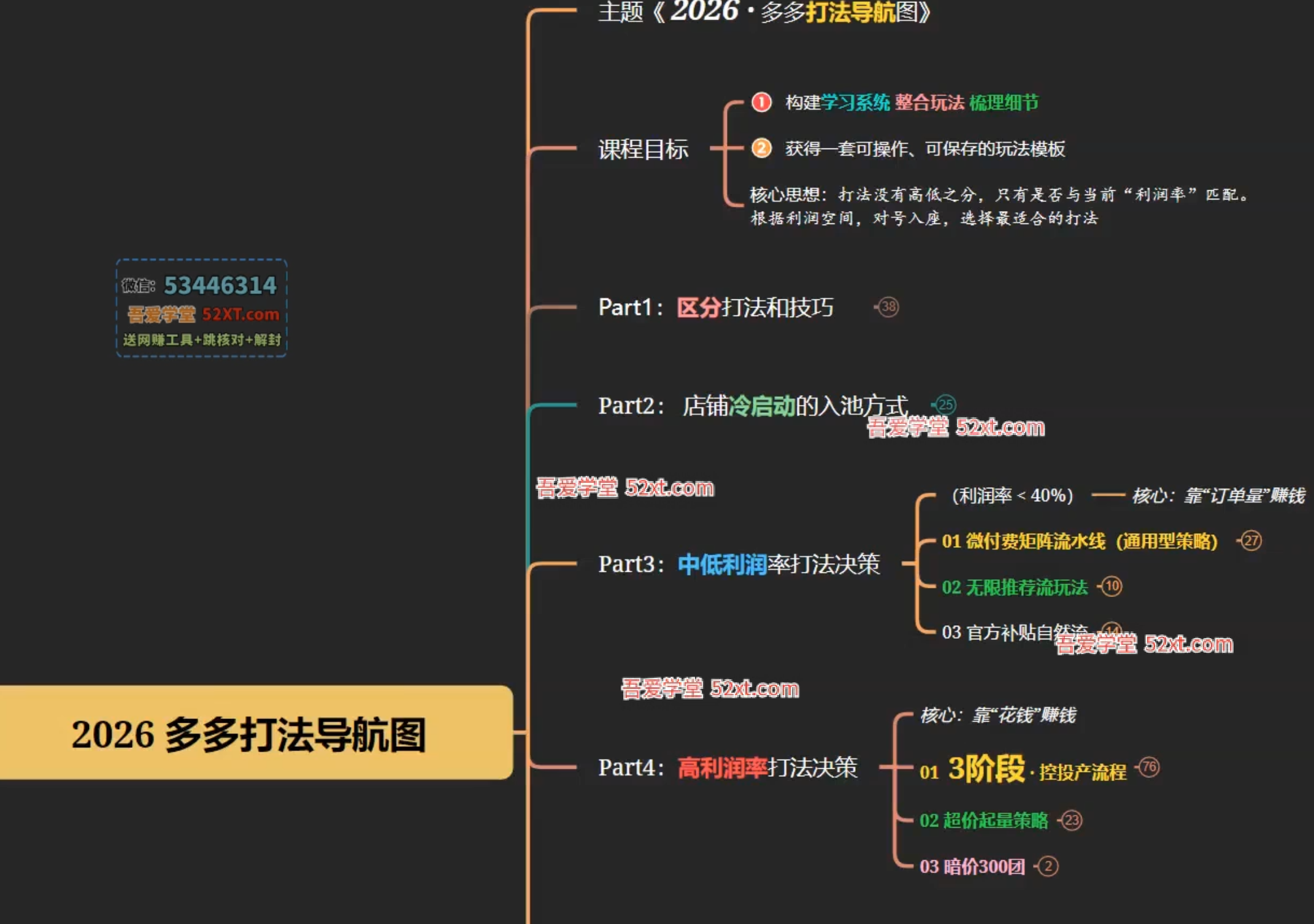
Task: Click the orange number 2 marker icon
Action: click(761, 148)
